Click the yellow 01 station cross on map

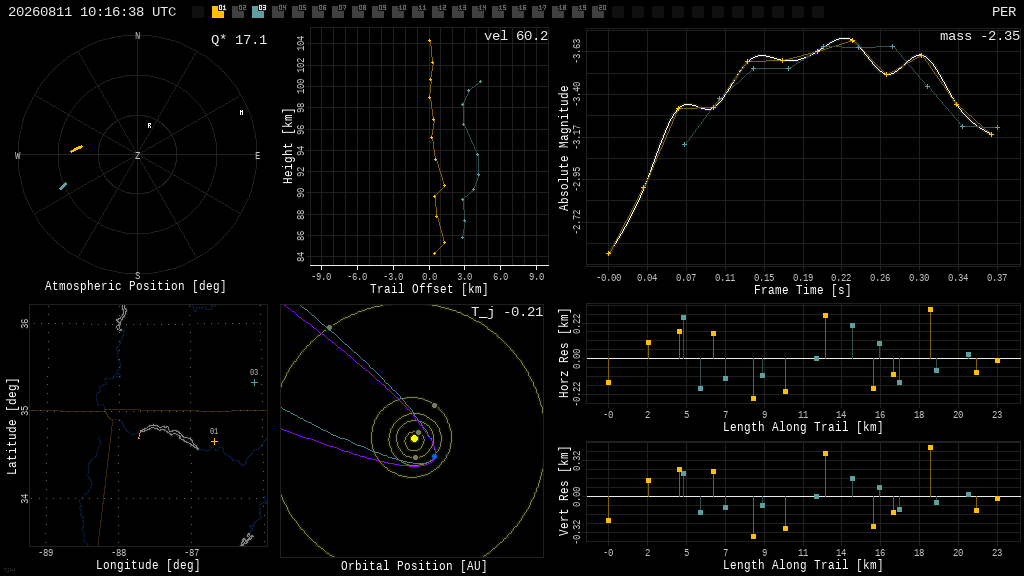214,441
